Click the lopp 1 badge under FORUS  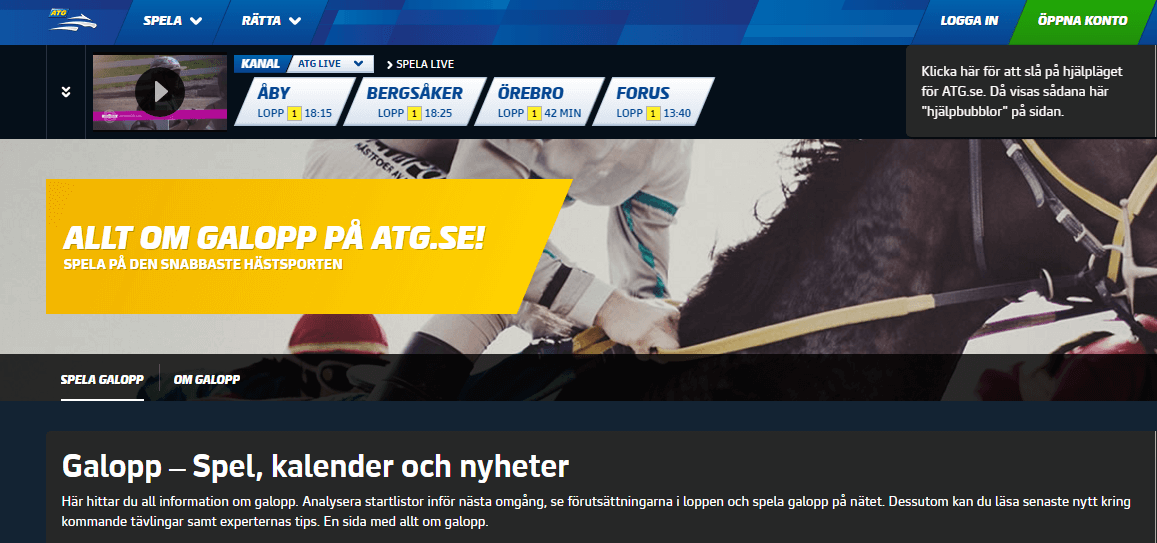point(653,114)
